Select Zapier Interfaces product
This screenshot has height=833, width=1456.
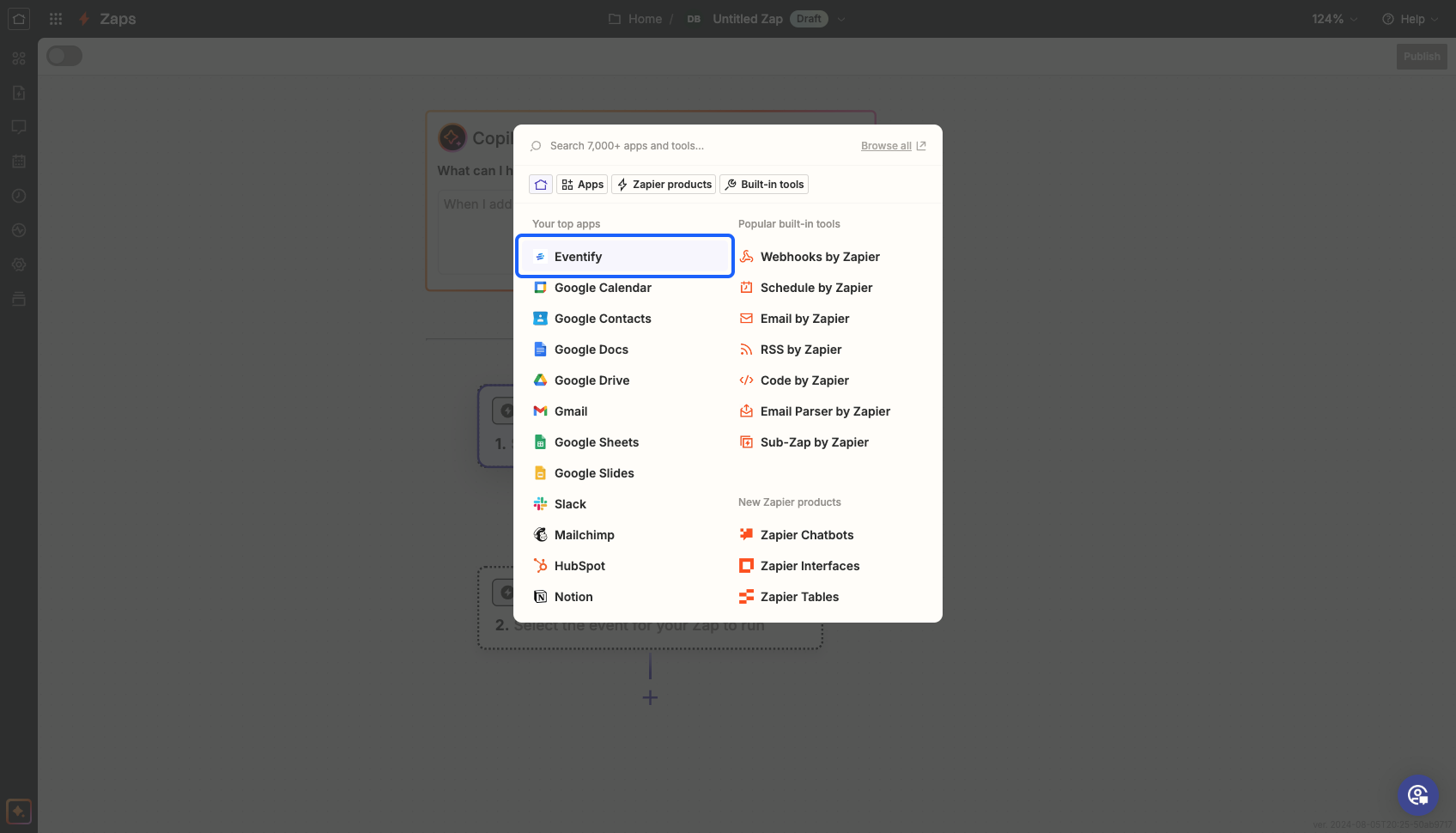click(x=831, y=566)
